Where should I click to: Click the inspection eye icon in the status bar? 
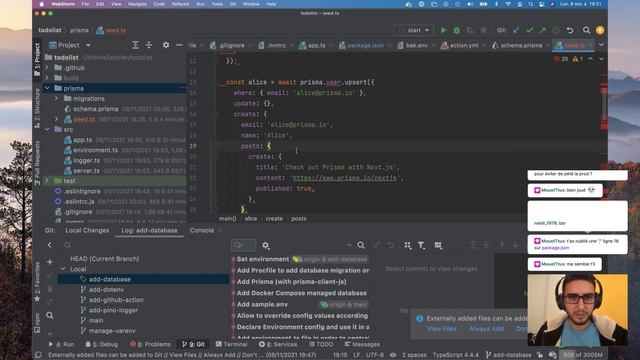click(393, 355)
